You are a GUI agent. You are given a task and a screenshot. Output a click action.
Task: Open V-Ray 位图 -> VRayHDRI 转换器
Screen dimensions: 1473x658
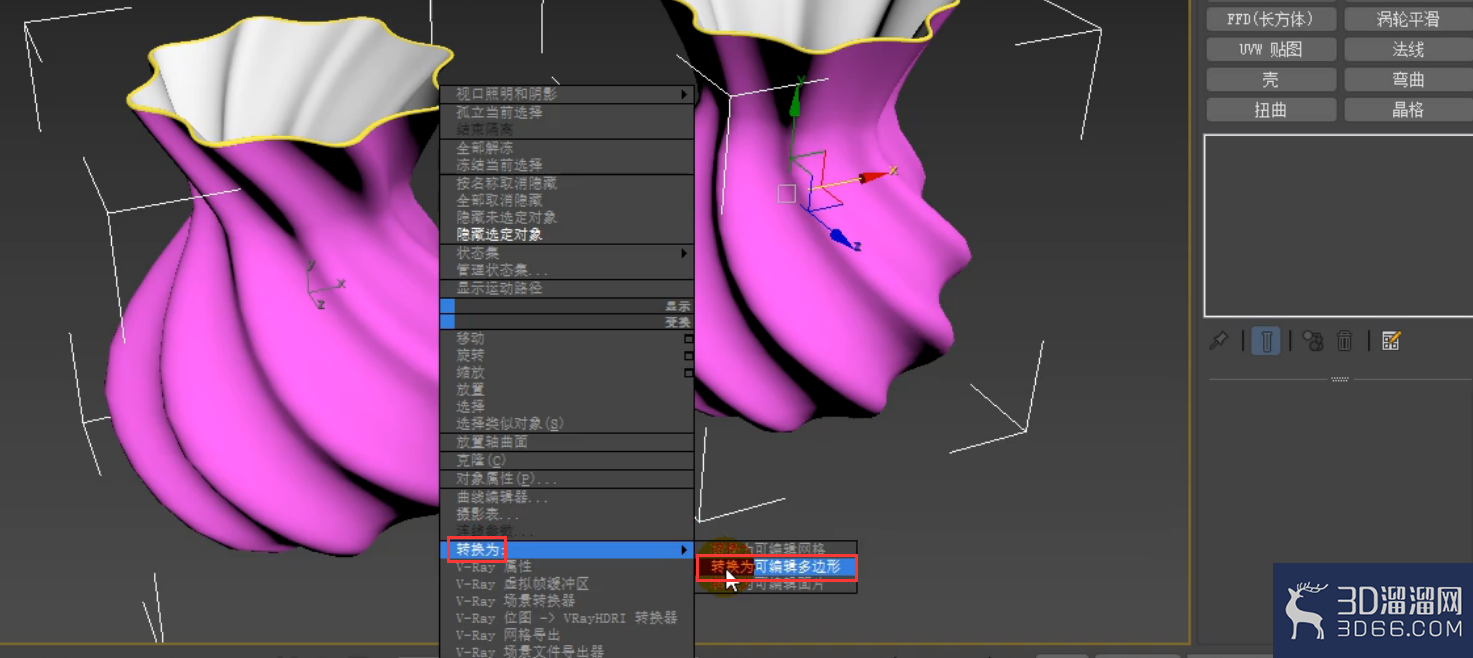tap(567, 618)
